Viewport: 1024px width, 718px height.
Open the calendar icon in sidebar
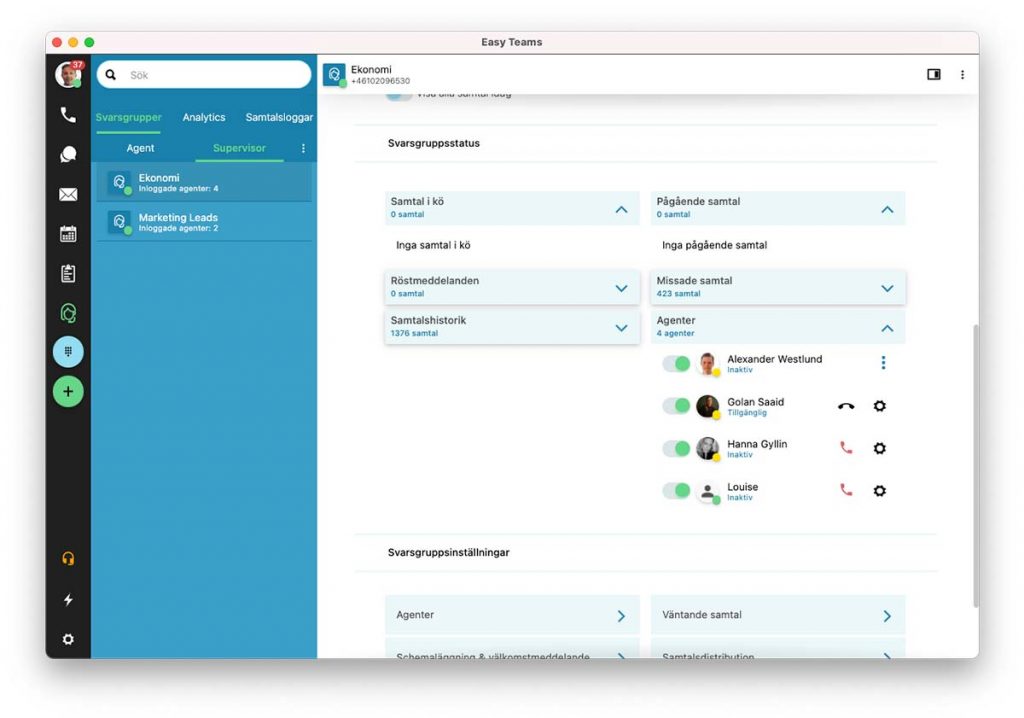click(x=68, y=234)
